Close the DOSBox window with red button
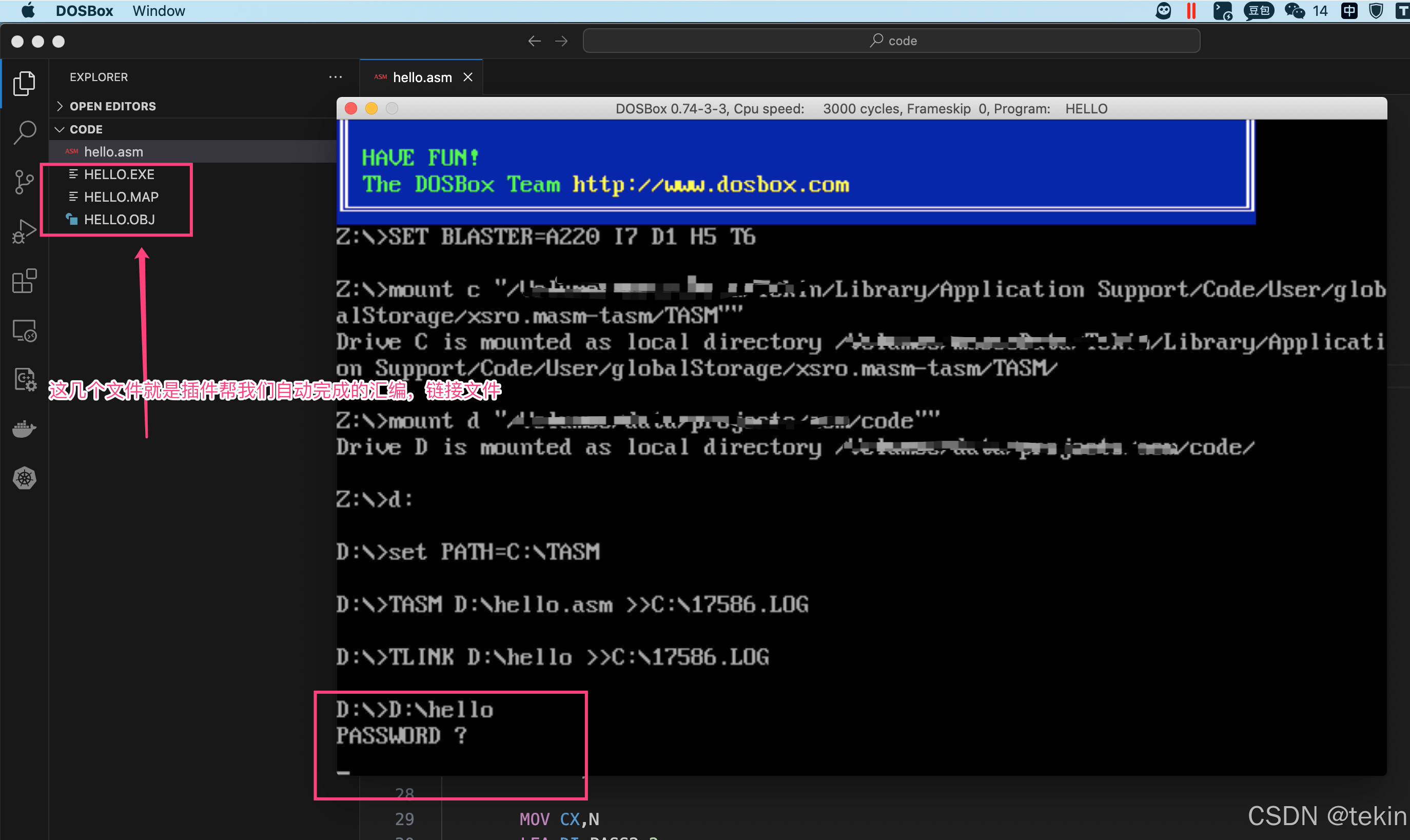1410x840 pixels. coord(351,108)
